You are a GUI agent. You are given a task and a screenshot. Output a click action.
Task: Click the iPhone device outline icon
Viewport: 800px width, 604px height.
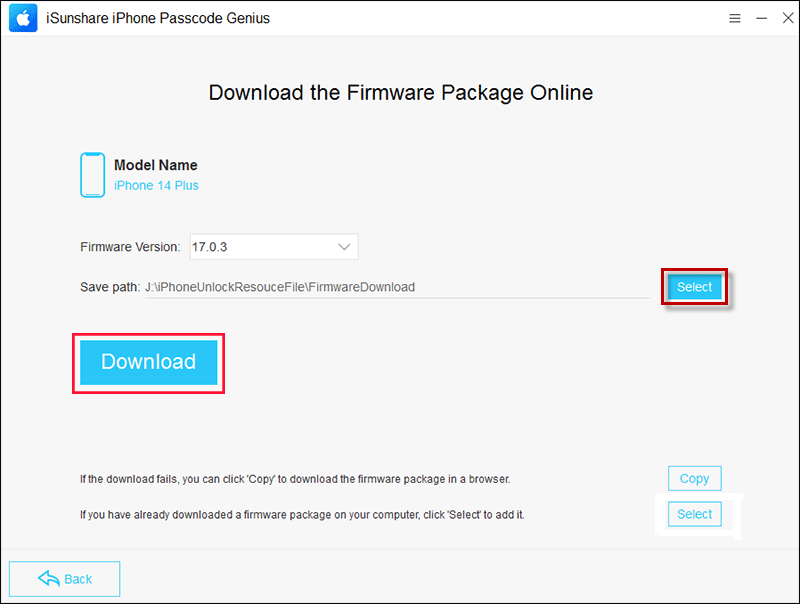[x=92, y=175]
